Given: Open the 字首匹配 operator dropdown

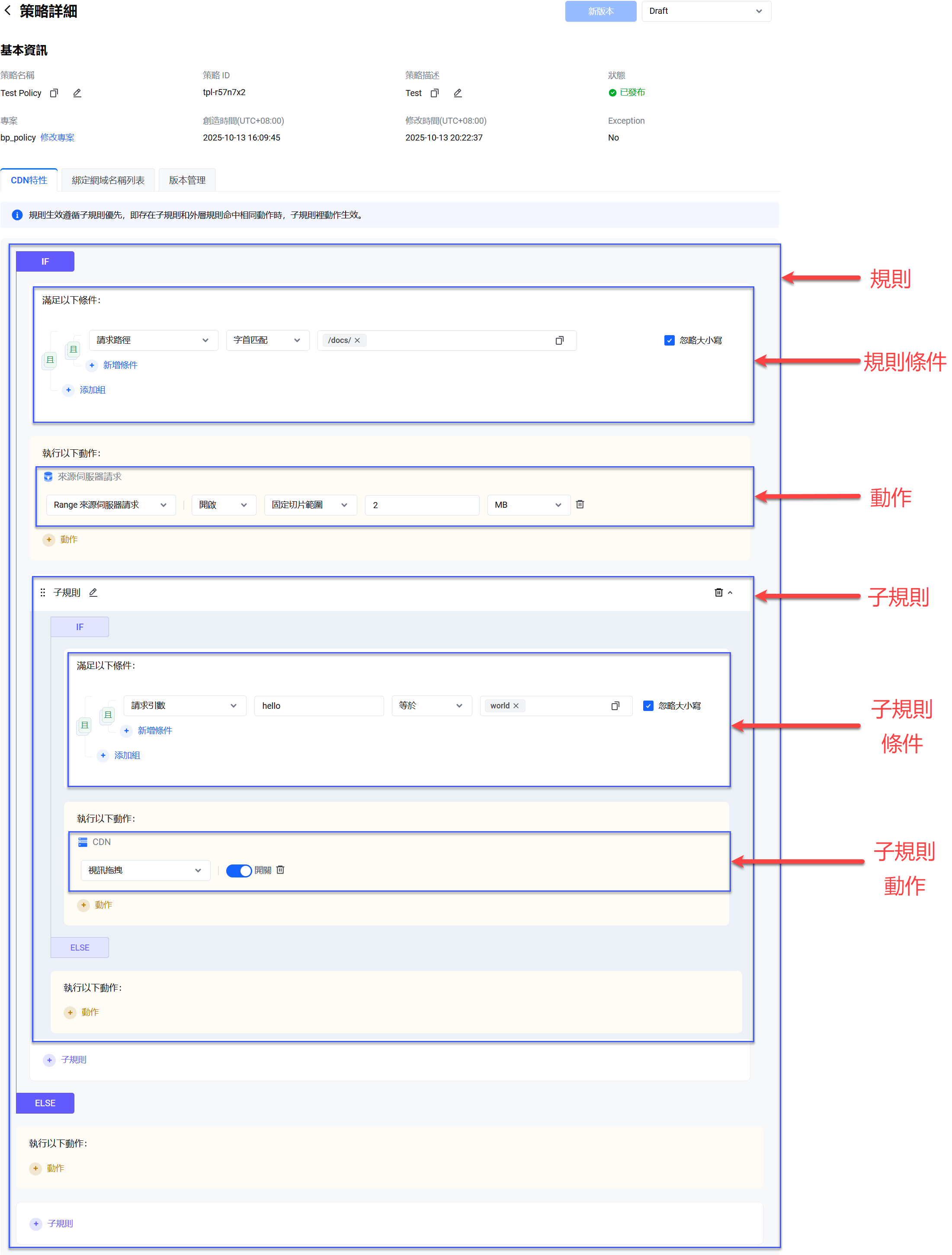Looking at the screenshot, I should pyautogui.click(x=267, y=340).
